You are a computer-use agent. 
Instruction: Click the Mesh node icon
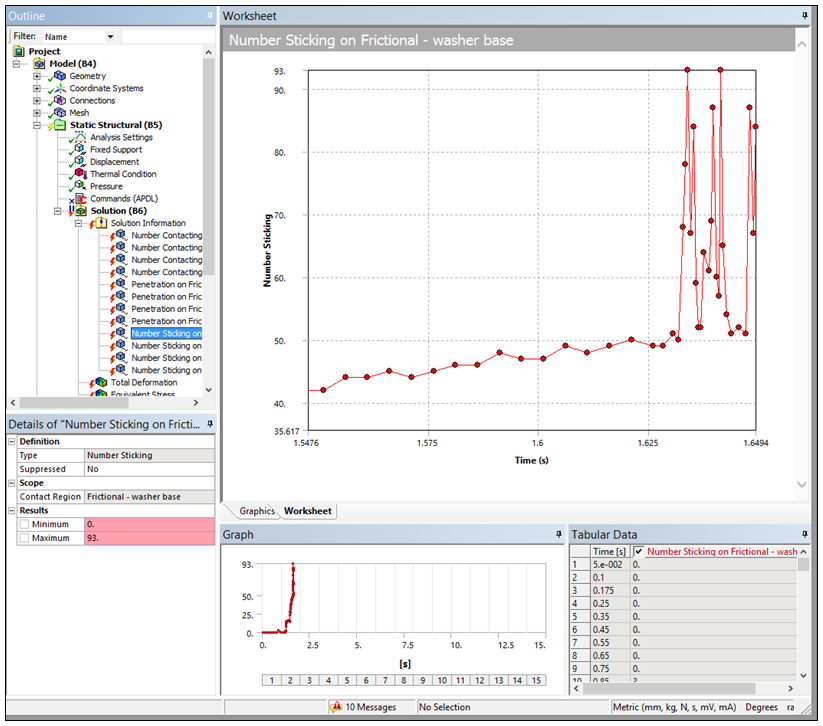point(59,113)
